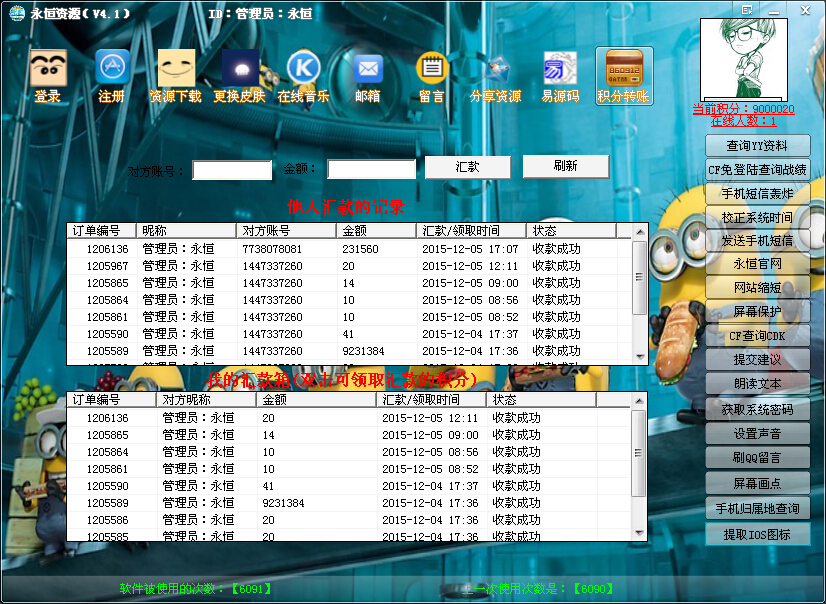Viewport: 826px width, 604px height.
Task: Click the 刷QQ留言 button
Action: [x=758, y=458]
